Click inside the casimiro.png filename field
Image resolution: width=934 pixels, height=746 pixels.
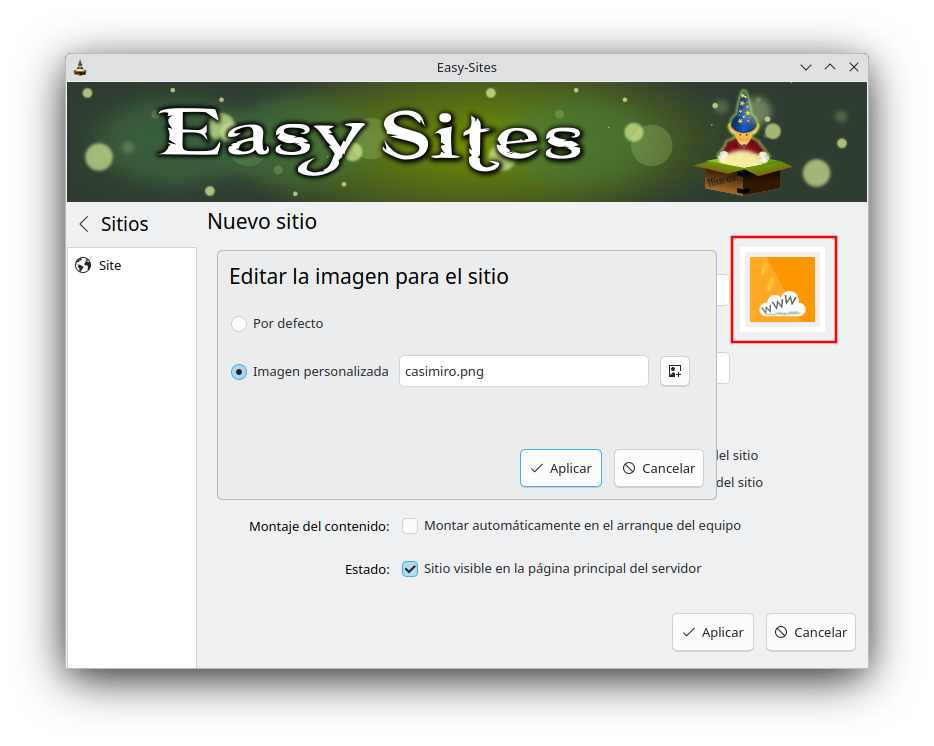523,371
